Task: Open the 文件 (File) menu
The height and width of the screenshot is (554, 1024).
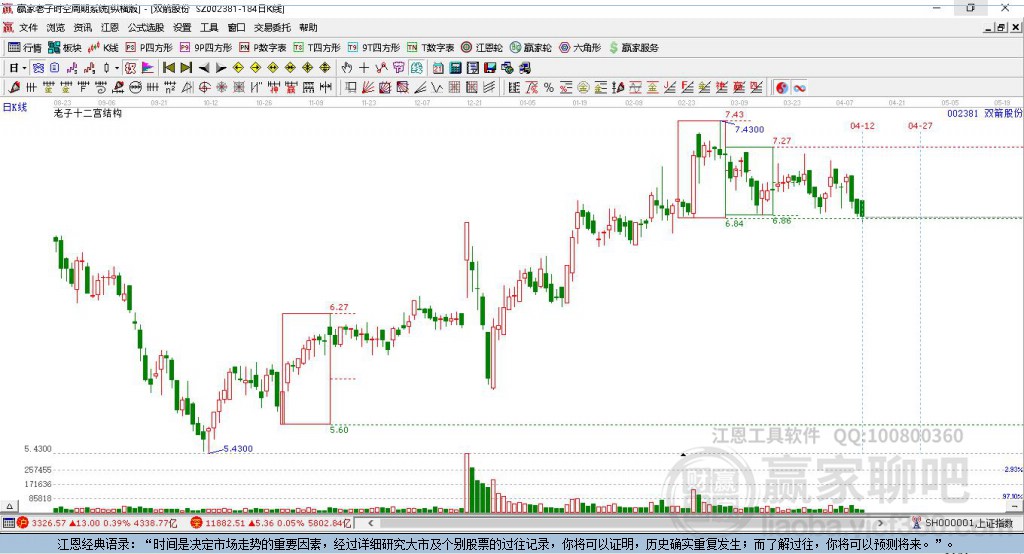Action: [28, 27]
